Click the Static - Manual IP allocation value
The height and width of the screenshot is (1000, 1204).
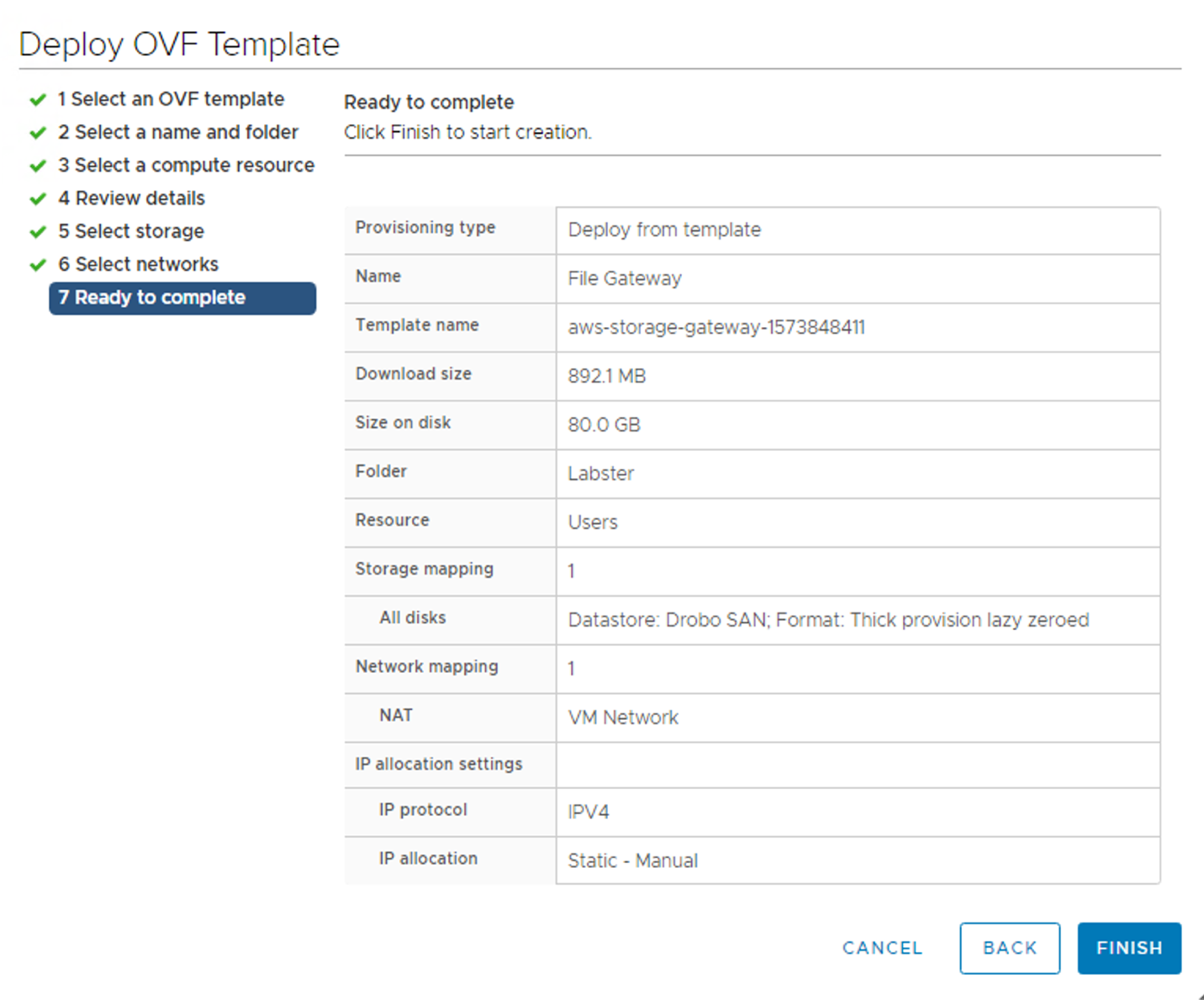(632, 860)
